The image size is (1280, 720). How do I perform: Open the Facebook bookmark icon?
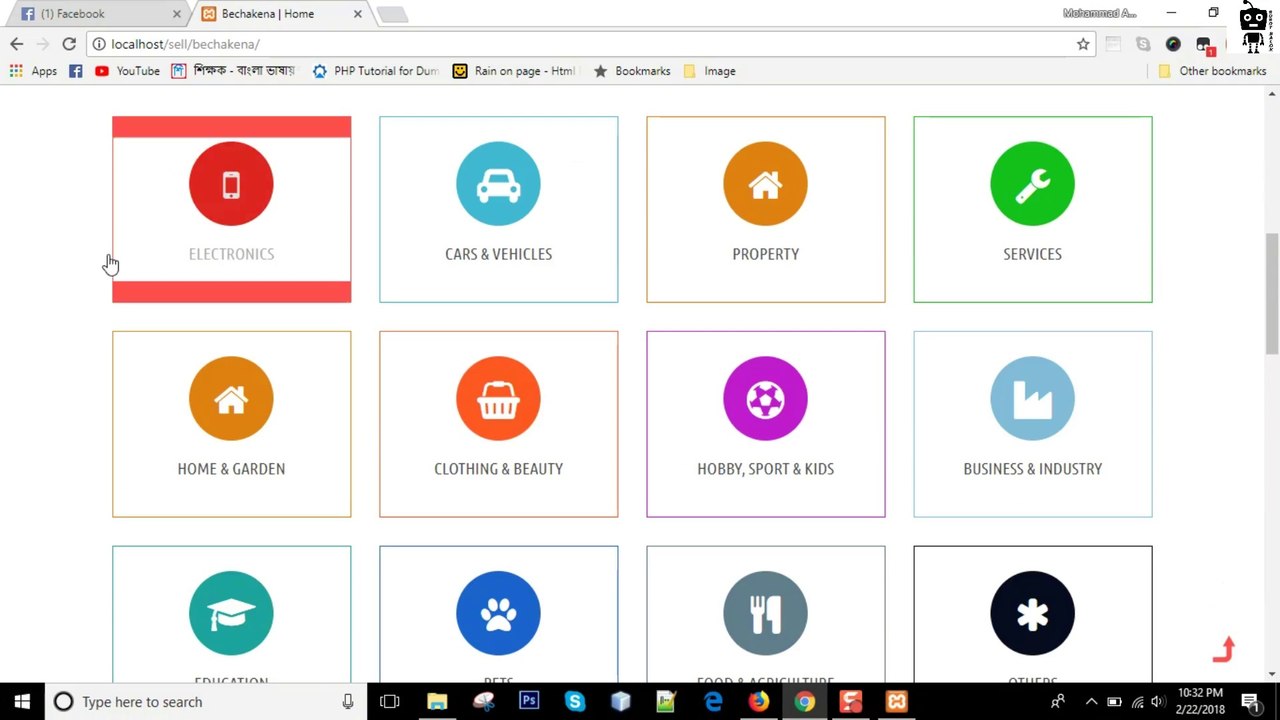click(76, 71)
